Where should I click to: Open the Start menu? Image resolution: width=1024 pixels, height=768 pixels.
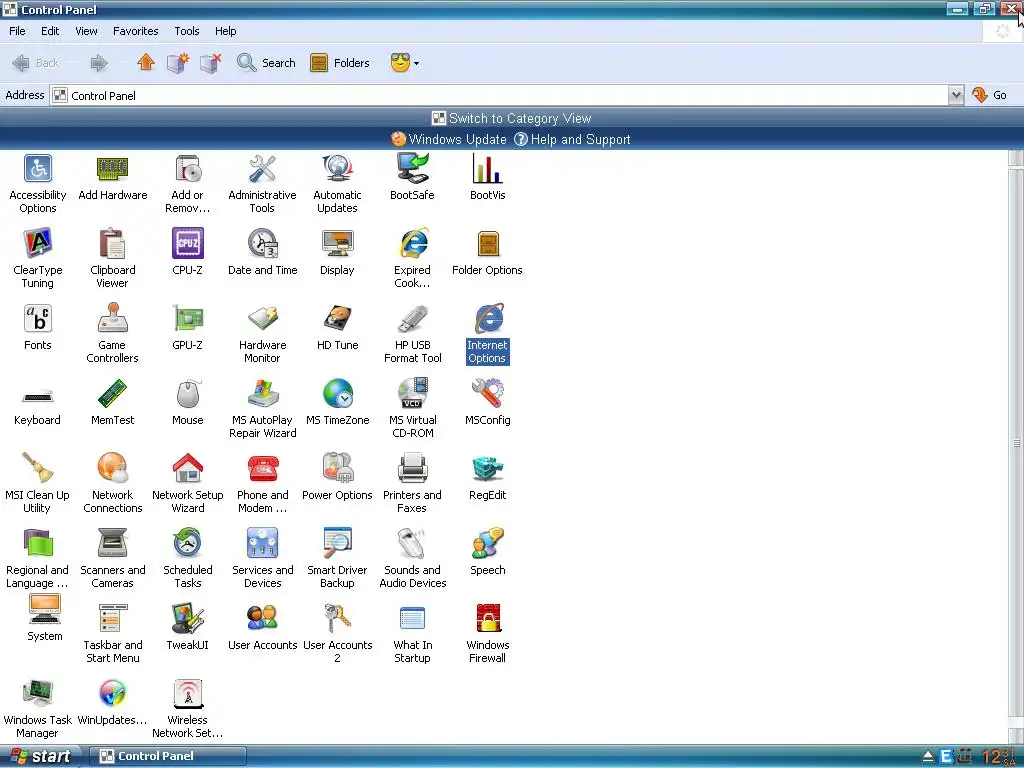click(40, 756)
